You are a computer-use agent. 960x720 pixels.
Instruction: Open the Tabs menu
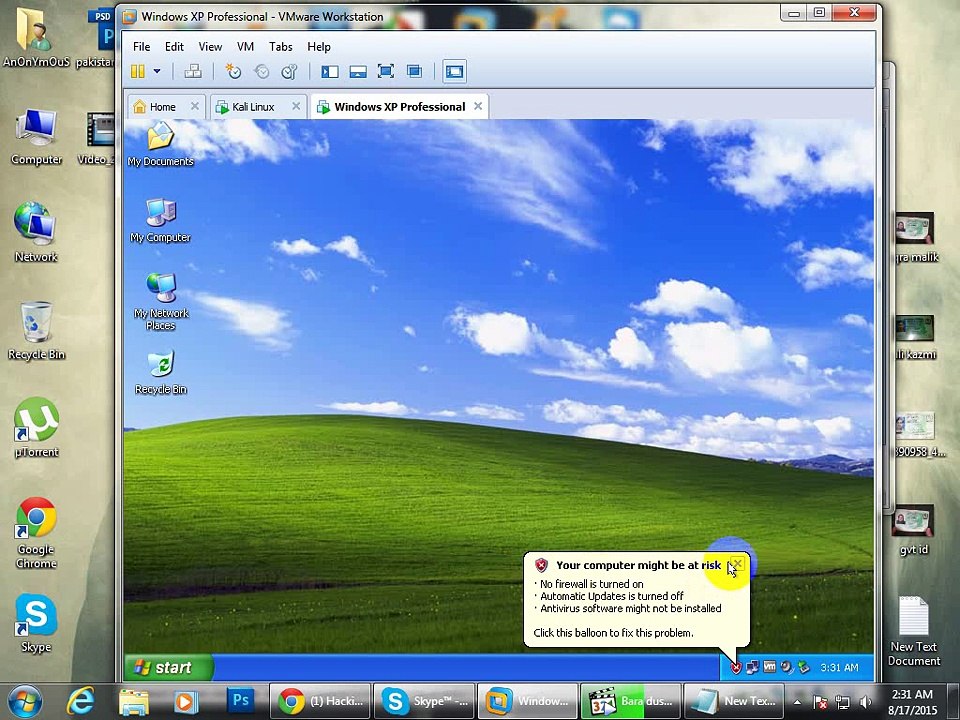click(x=280, y=47)
